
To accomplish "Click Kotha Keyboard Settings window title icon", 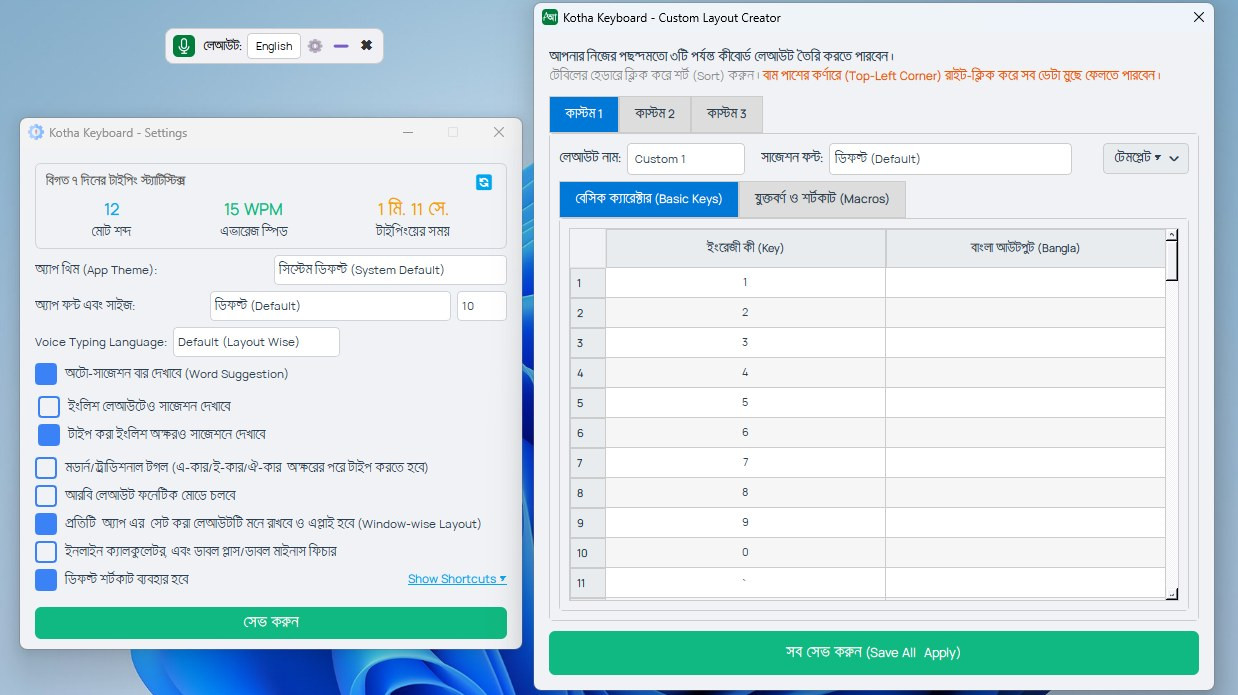I will pyautogui.click(x=36, y=132).
